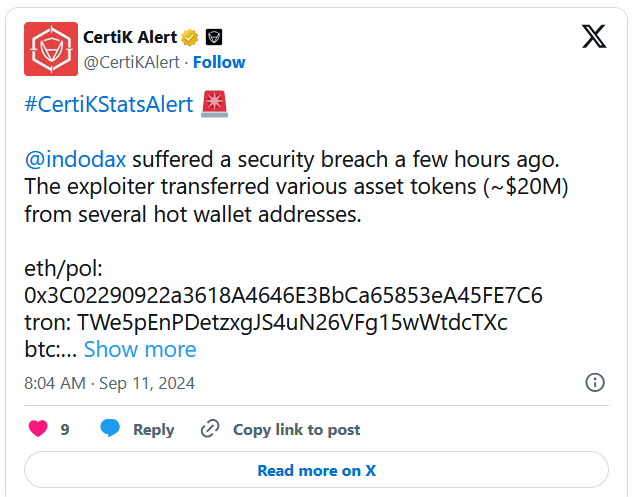Follow the CertiK Alert account
The width and height of the screenshot is (635, 497).
pos(219,62)
